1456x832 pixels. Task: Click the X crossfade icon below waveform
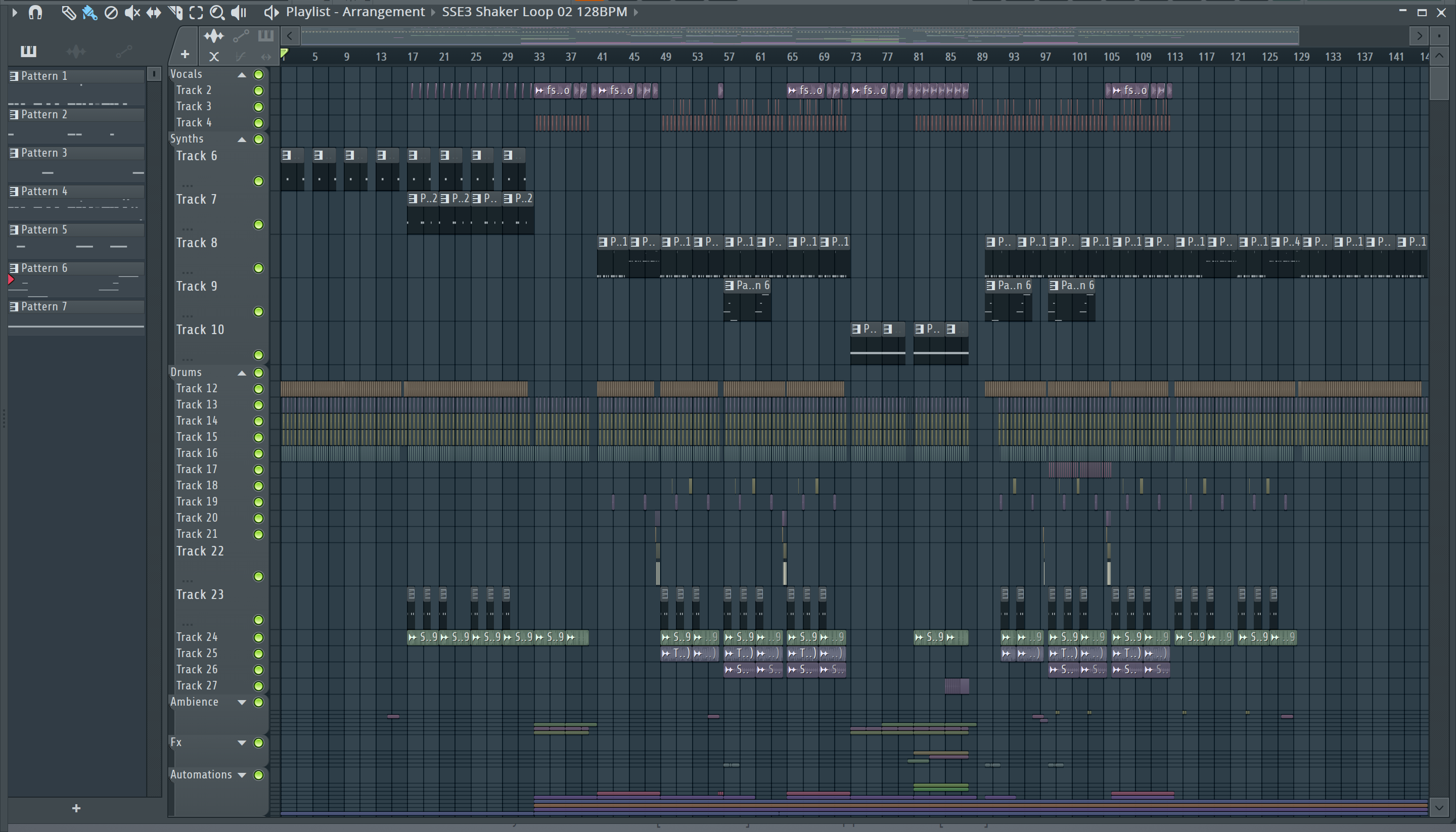click(214, 57)
